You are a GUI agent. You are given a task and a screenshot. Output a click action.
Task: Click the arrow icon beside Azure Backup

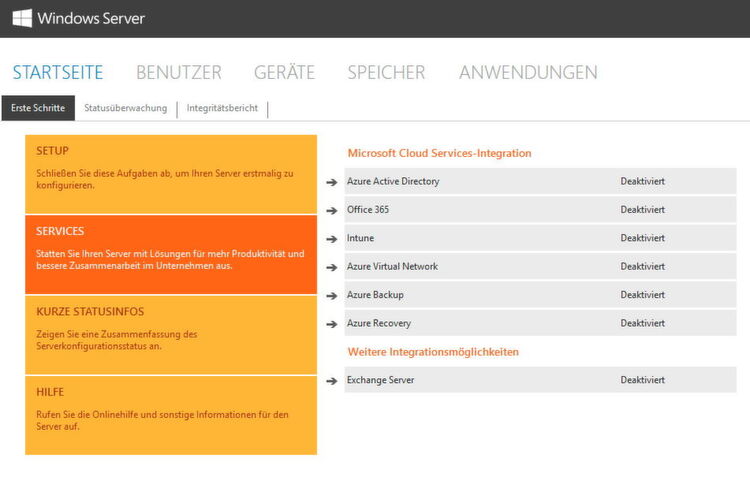[331, 296]
